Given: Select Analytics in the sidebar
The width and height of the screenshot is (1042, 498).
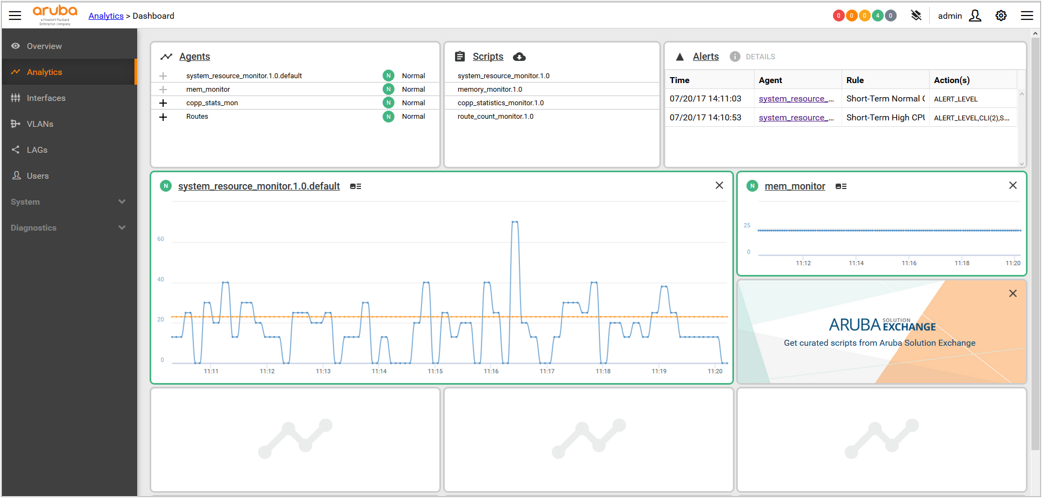Looking at the screenshot, I should (68, 72).
